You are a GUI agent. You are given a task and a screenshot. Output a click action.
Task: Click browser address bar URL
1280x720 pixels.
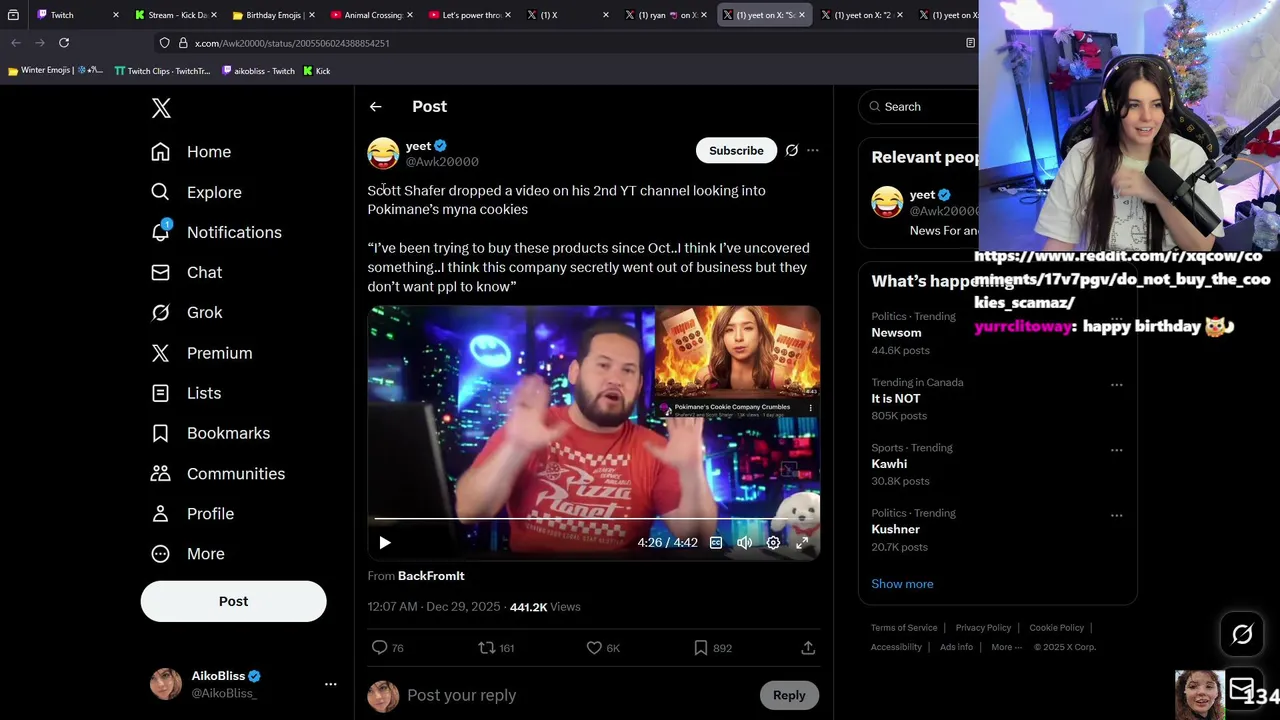[x=292, y=43]
